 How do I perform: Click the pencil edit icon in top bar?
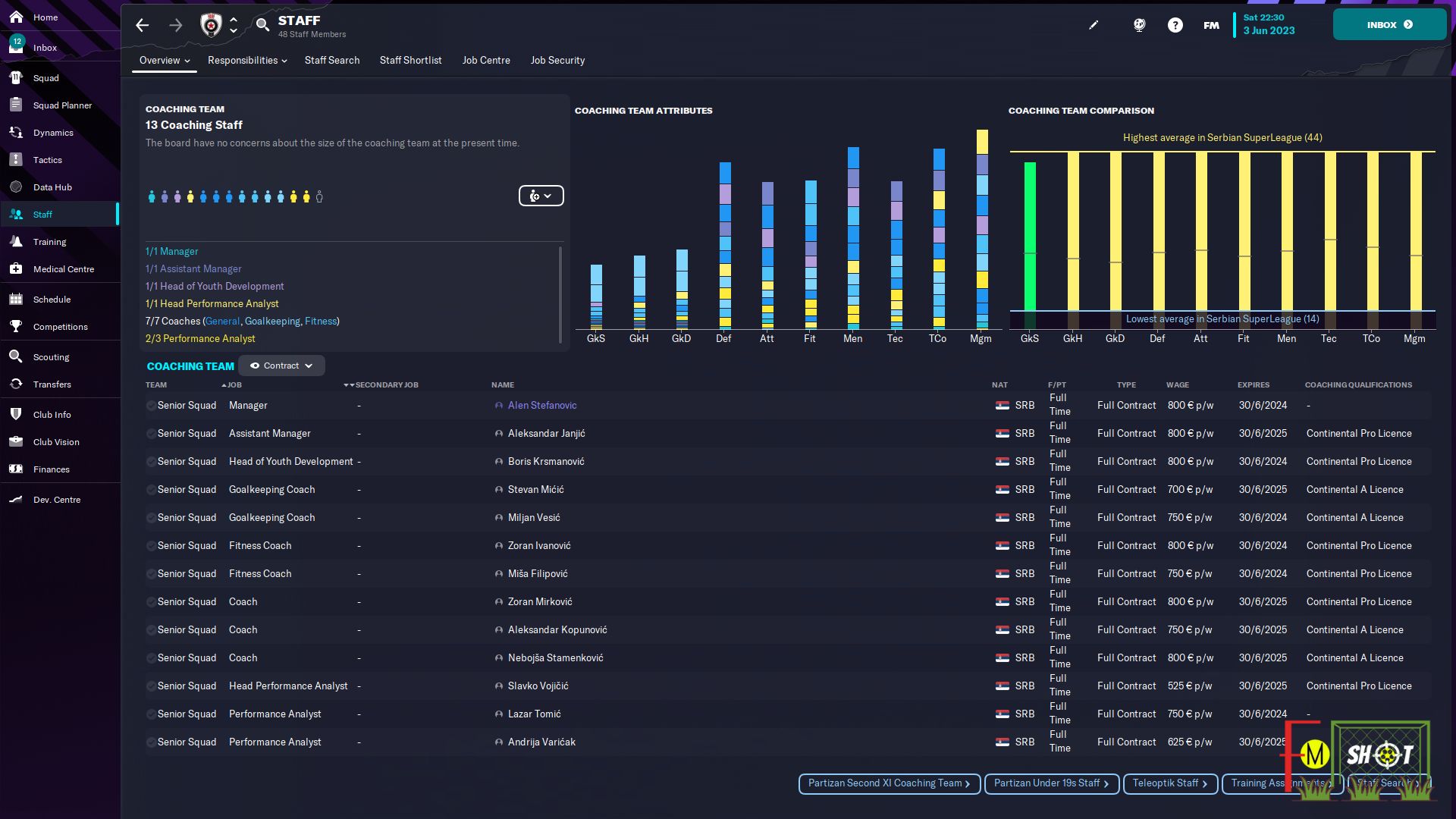point(1094,25)
